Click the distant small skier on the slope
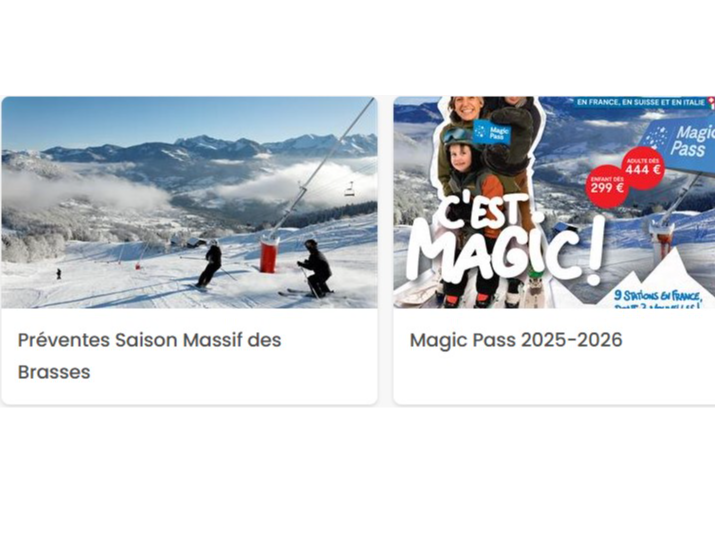Screen dimensions: 715x536 click(x=58, y=274)
